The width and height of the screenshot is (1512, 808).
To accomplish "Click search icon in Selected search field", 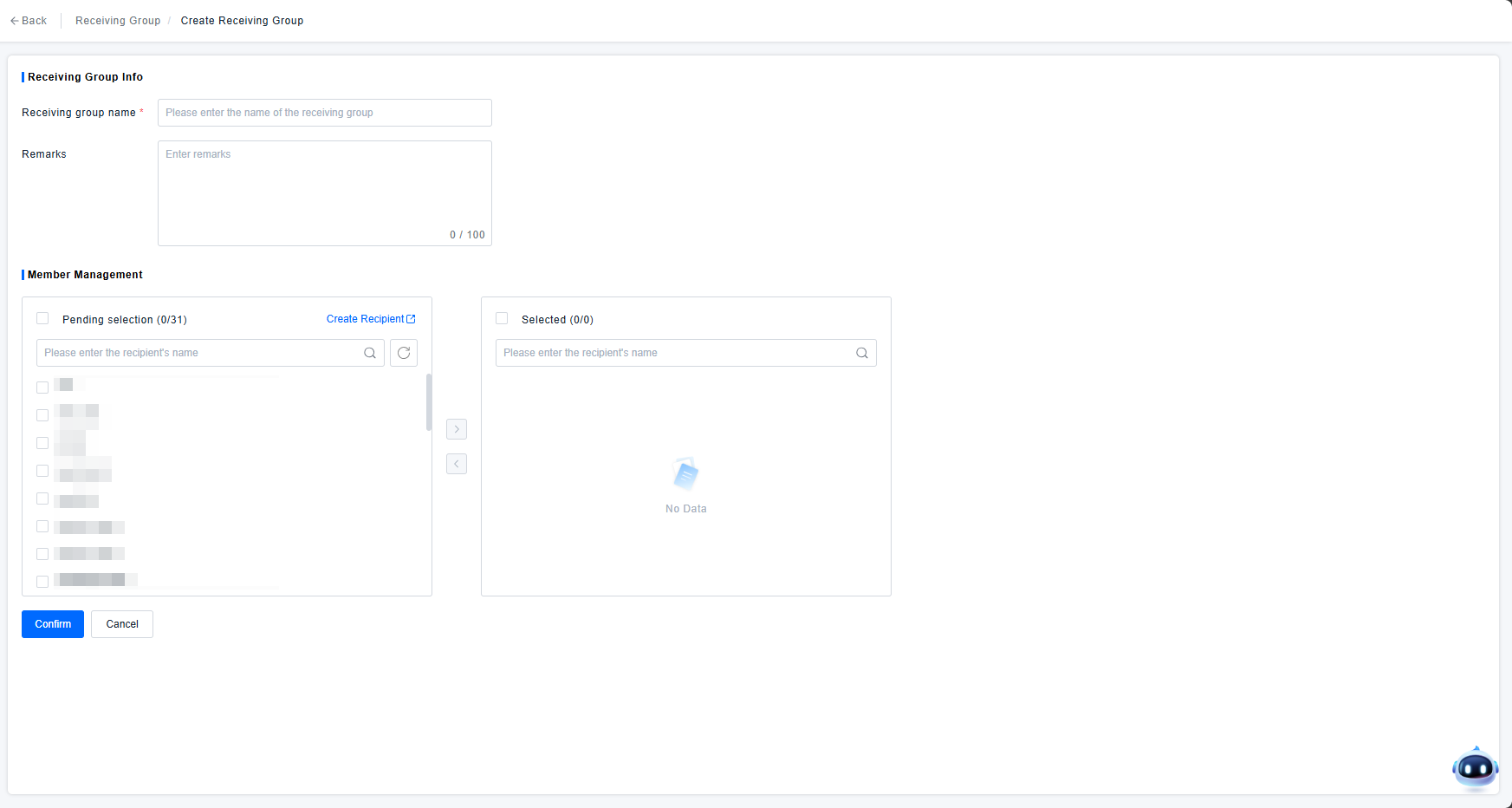I will tap(862, 353).
